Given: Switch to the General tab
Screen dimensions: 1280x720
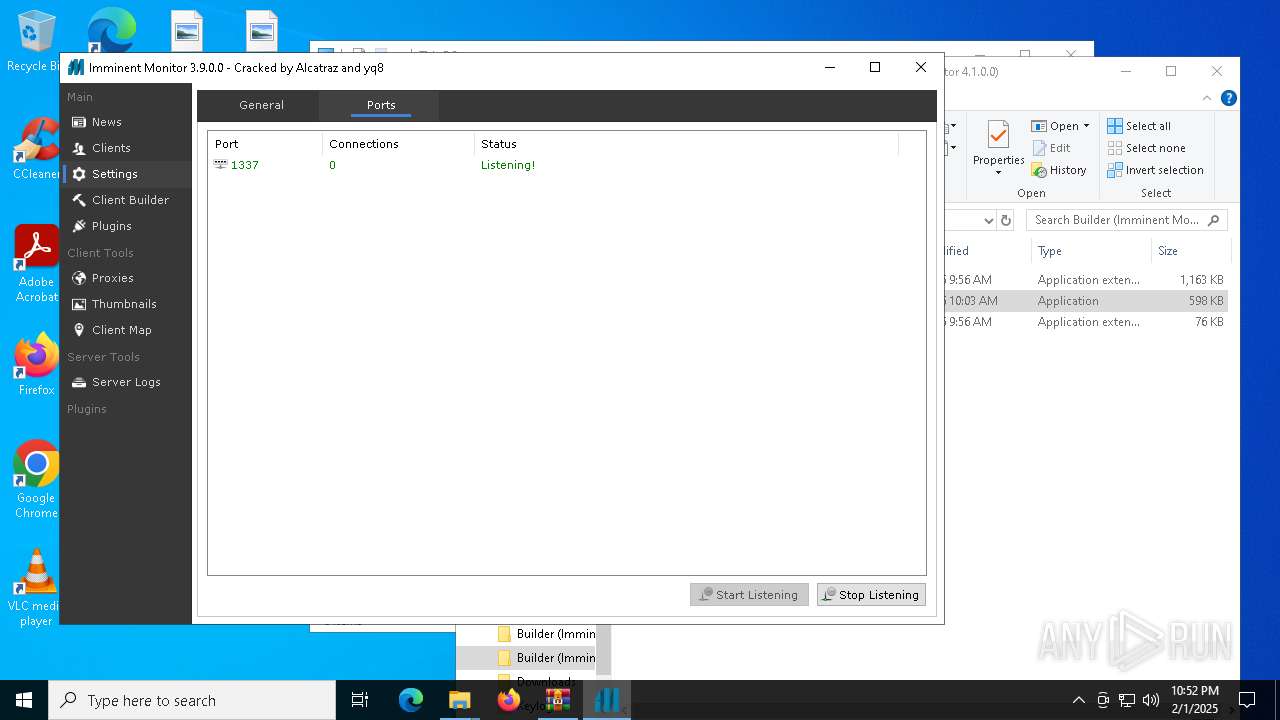Looking at the screenshot, I should (x=261, y=105).
